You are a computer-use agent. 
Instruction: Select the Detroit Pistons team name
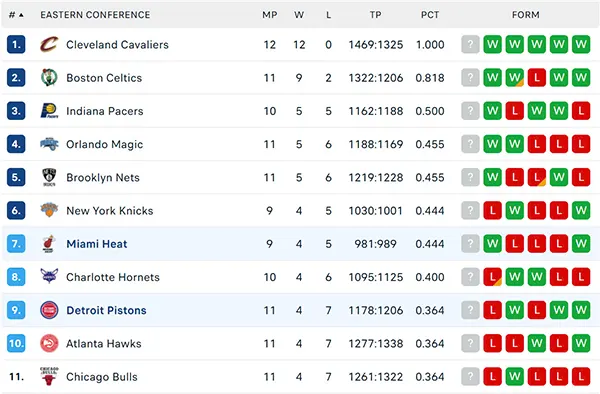click(106, 310)
